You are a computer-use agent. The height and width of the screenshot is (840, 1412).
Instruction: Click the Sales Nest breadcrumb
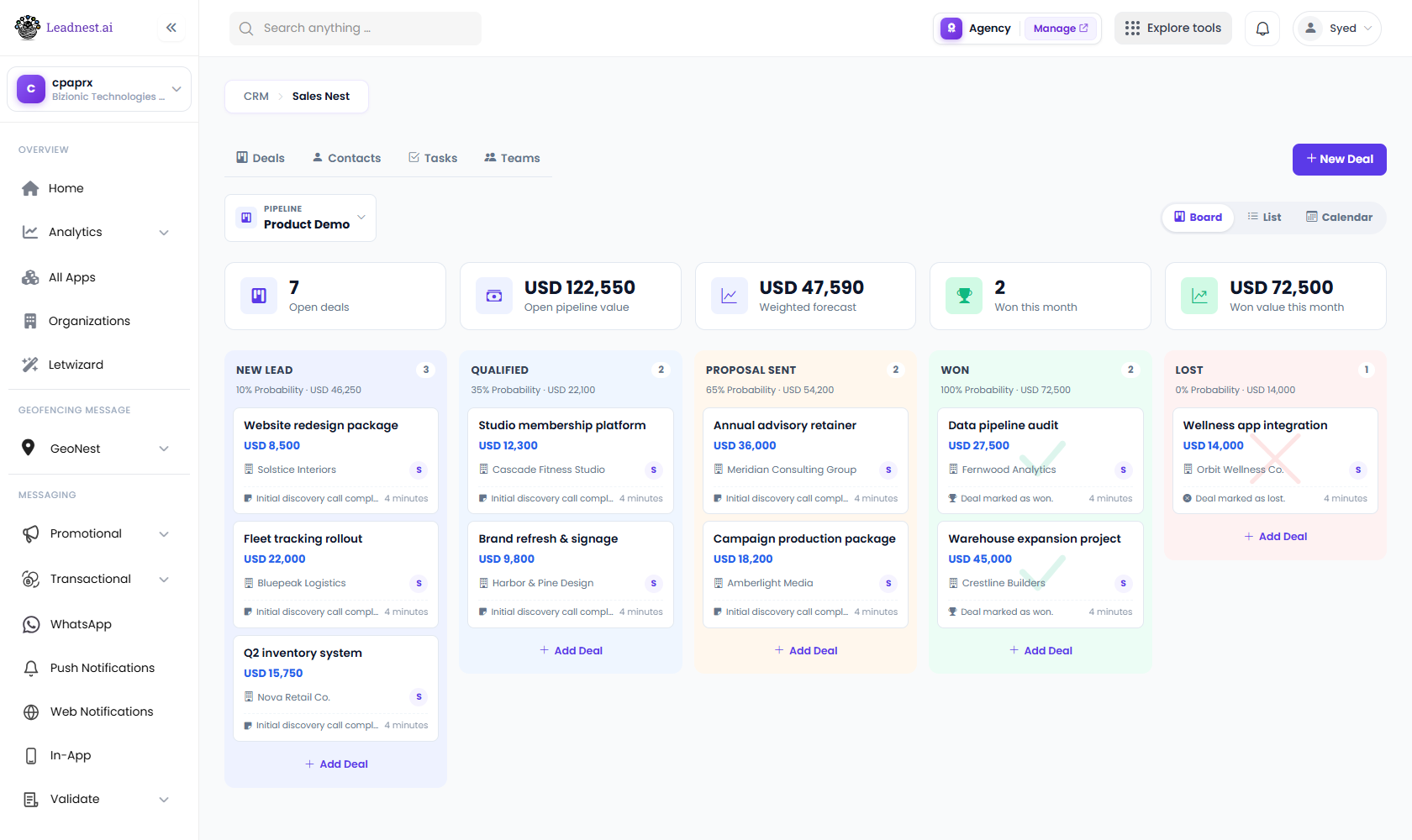pos(321,96)
